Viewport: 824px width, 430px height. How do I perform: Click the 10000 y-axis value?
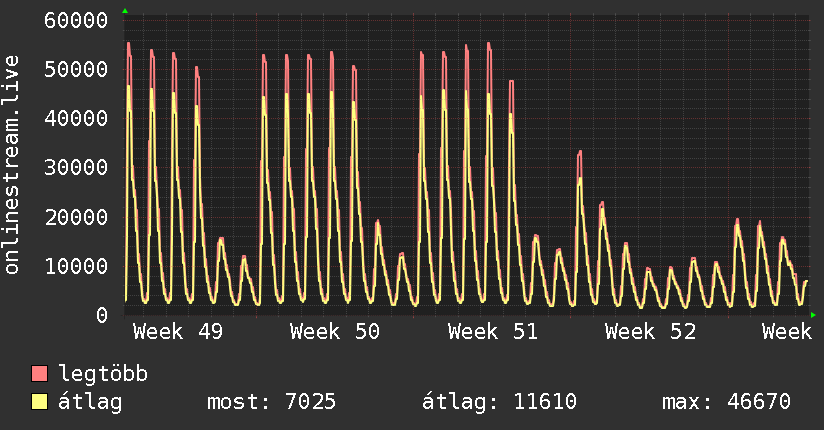(78, 266)
